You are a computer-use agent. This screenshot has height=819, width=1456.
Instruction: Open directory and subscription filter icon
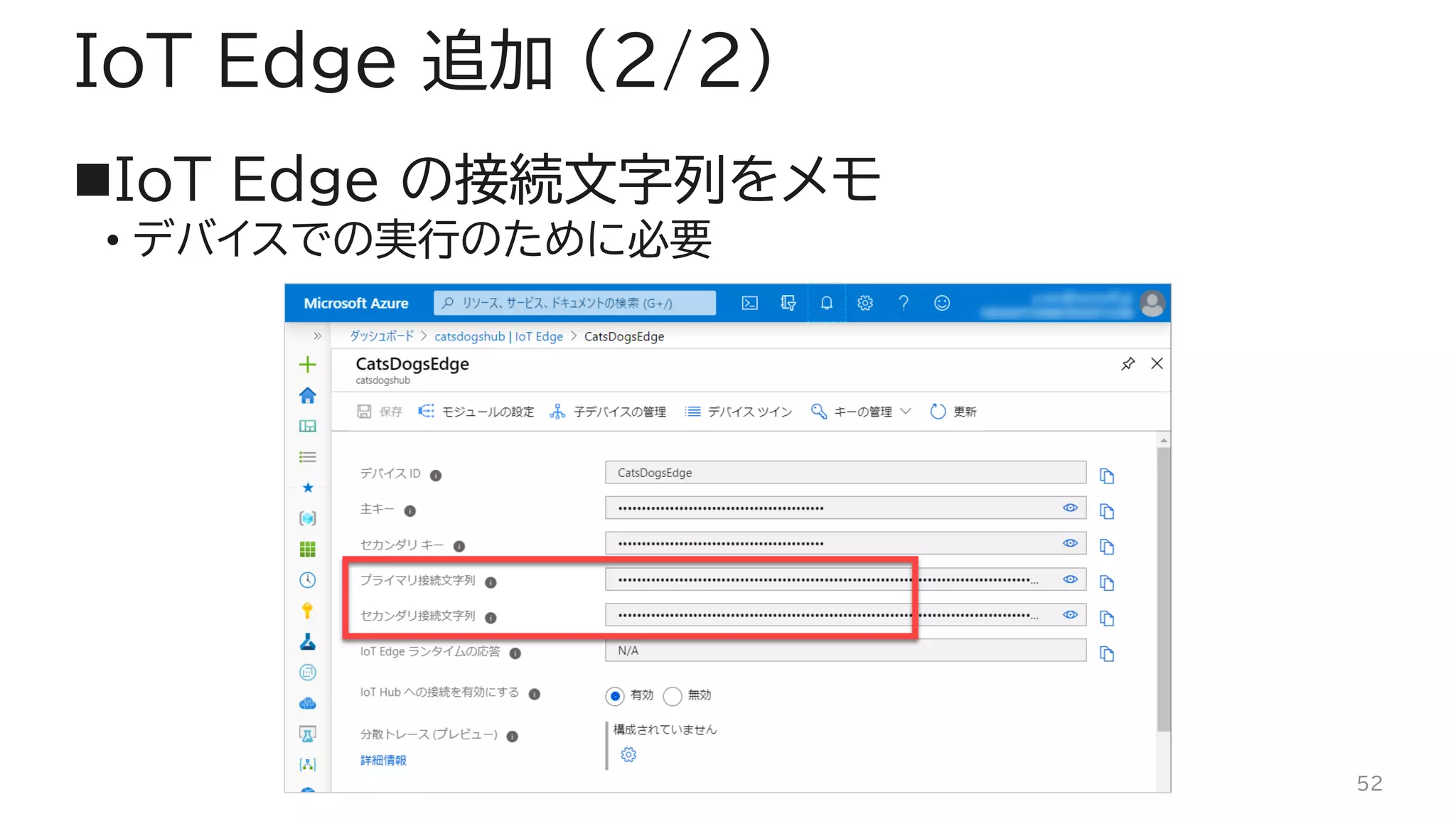coord(788,304)
